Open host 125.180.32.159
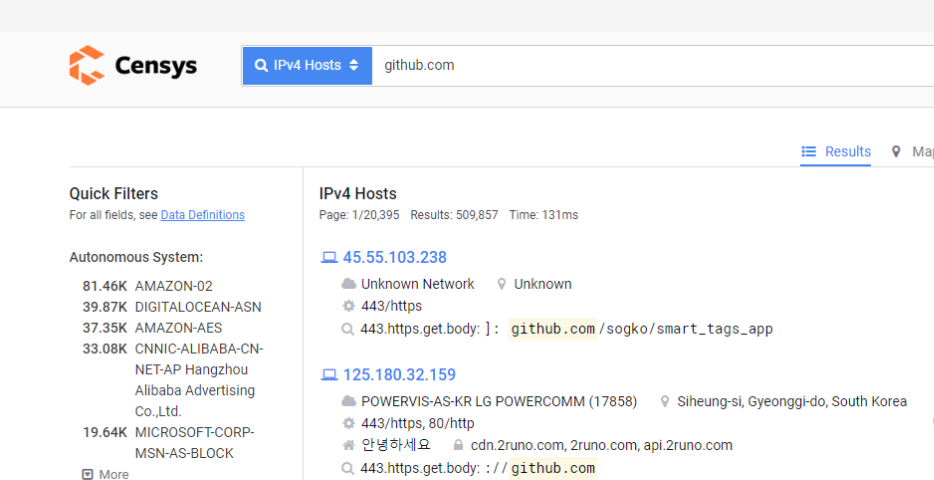 click(x=399, y=375)
